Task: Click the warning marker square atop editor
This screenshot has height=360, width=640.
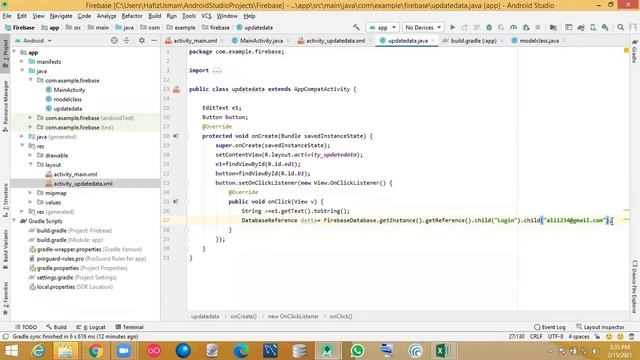Action: [x=626, y=50]
